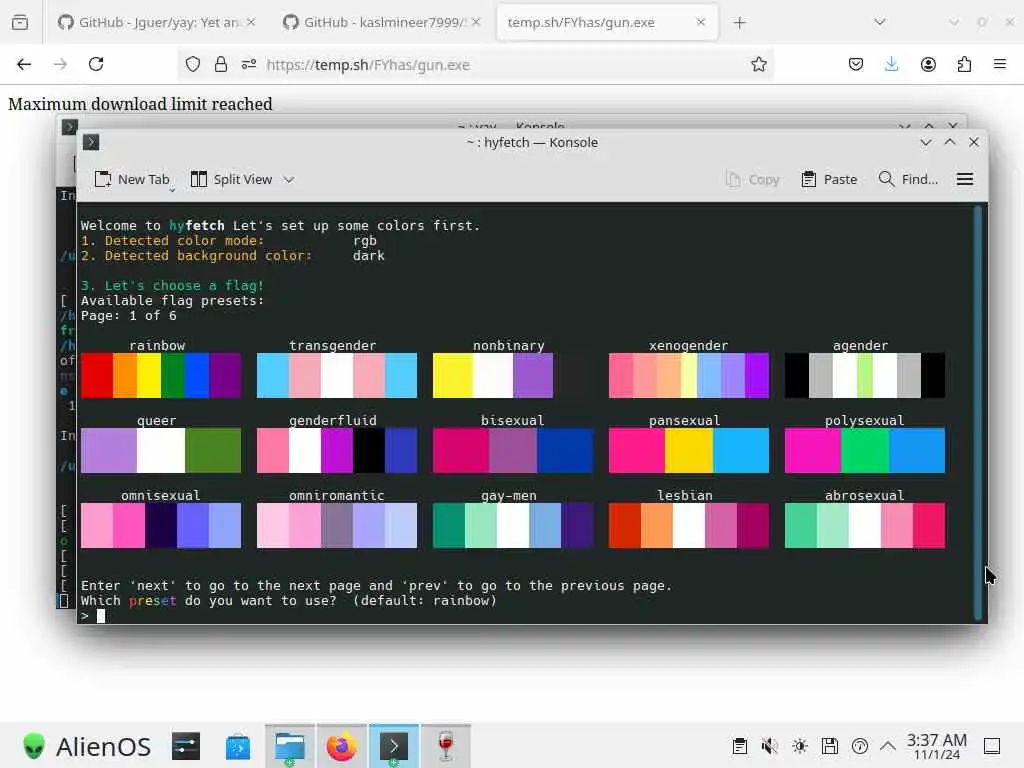The width and height of the screenshot is (1024, 768).
Task: Click the Firefox forward arrow button
Action: pyautogui.click(x=60, y=64)
